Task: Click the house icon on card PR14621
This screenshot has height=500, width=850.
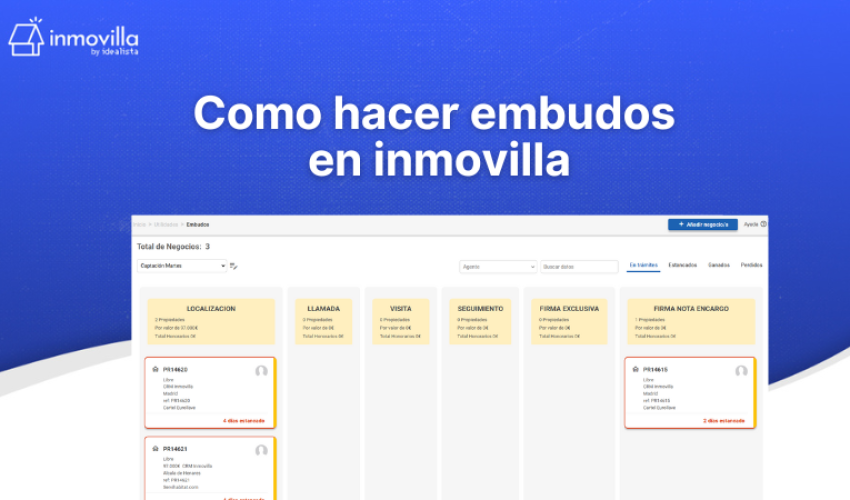Action: [155, 449]
